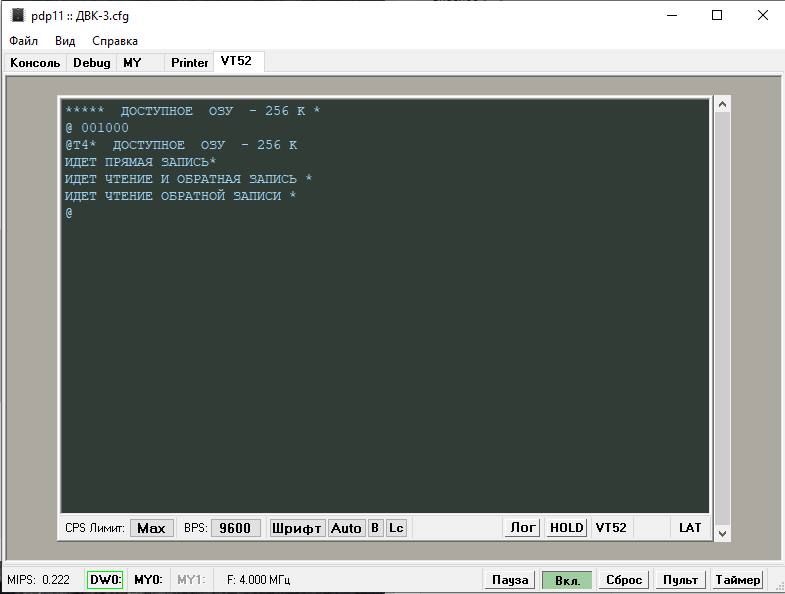Viewport: 785px width, 594px height.
Task: Click the Лог logging button
Action: 521,528
